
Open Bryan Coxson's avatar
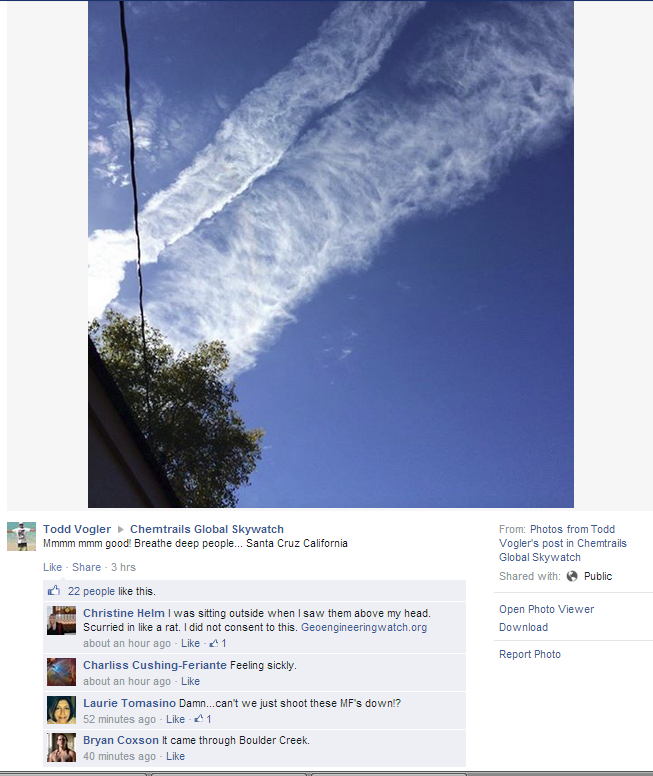click(x=61, y=747)
